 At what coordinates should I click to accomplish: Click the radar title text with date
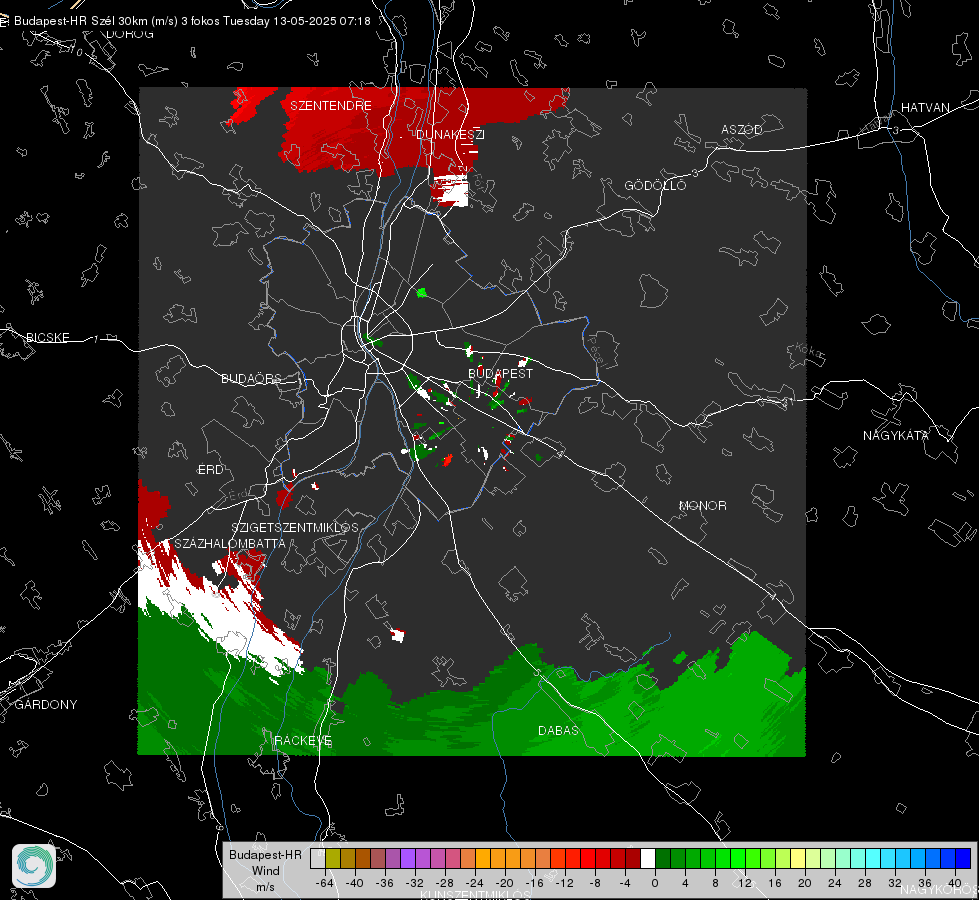(192, 21)
